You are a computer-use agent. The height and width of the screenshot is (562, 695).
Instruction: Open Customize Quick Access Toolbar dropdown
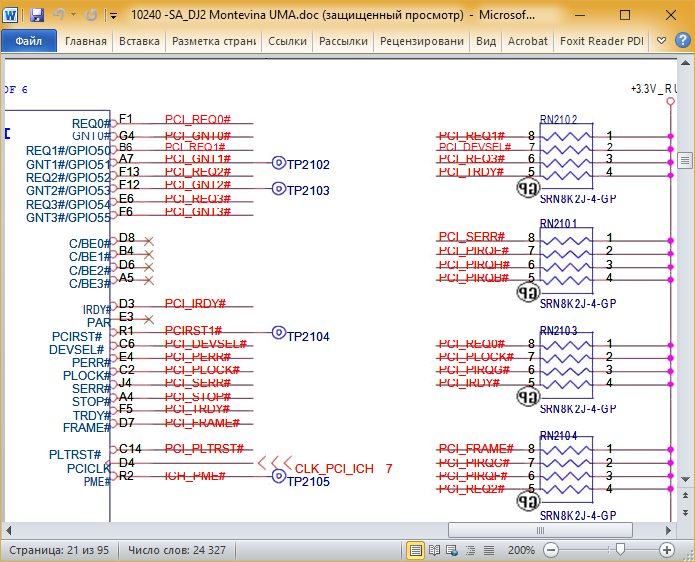[x=112, y=16]
